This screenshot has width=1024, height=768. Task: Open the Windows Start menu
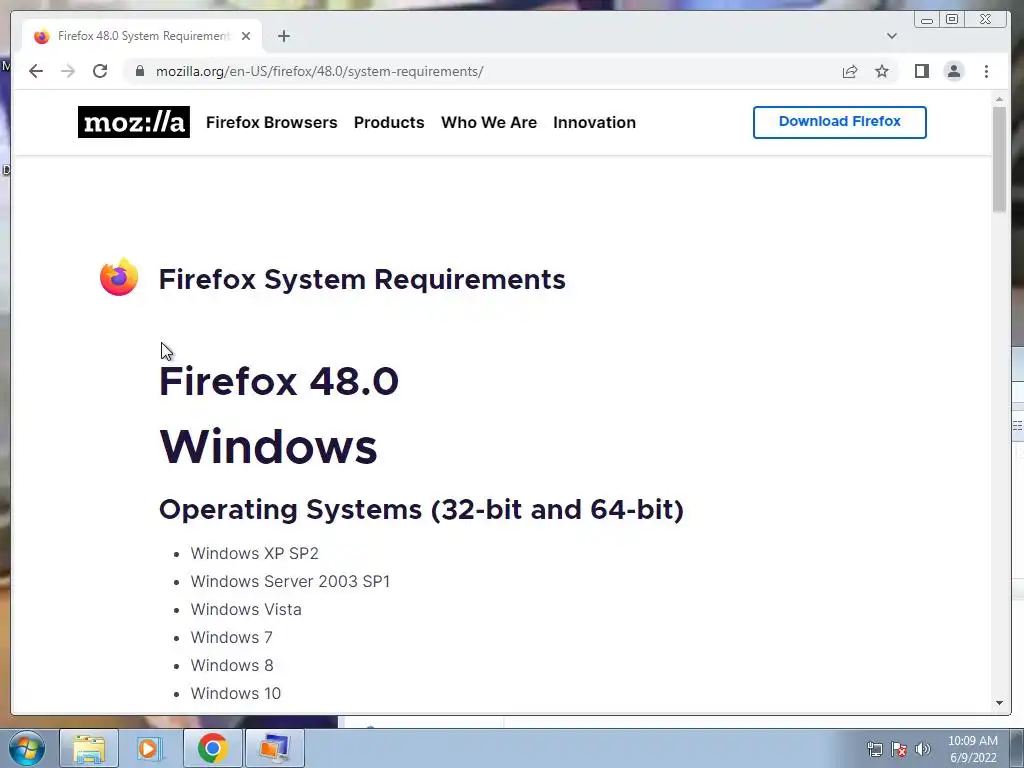tap(27, 748)
